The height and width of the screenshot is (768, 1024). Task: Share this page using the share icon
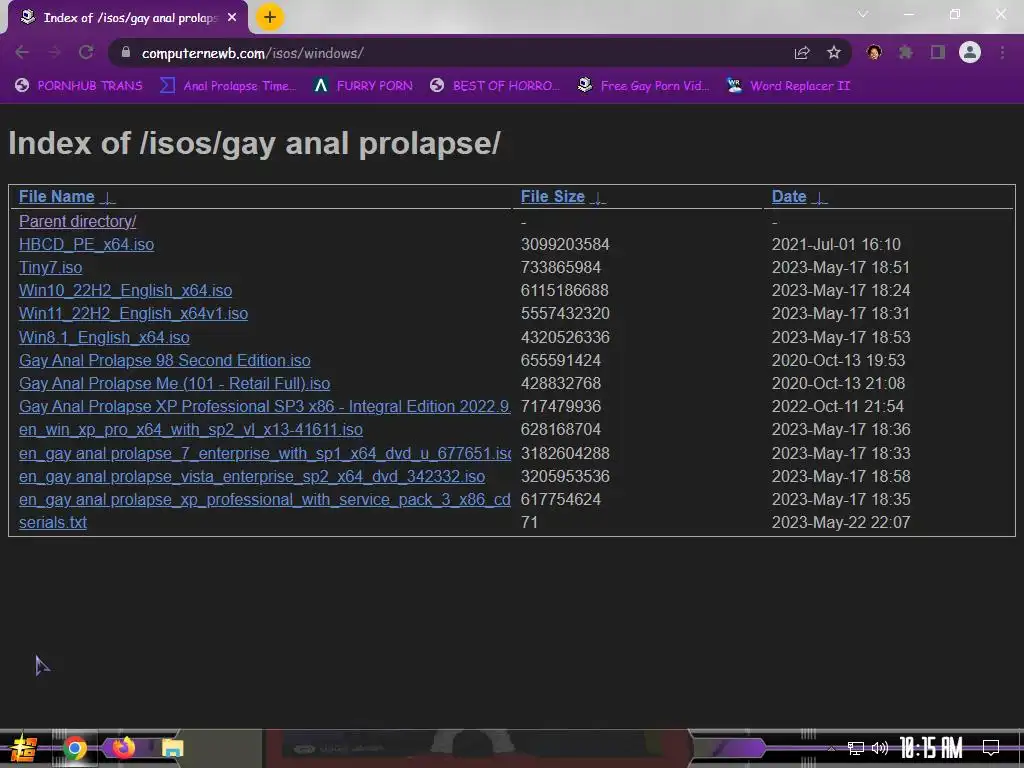(802, 53)
